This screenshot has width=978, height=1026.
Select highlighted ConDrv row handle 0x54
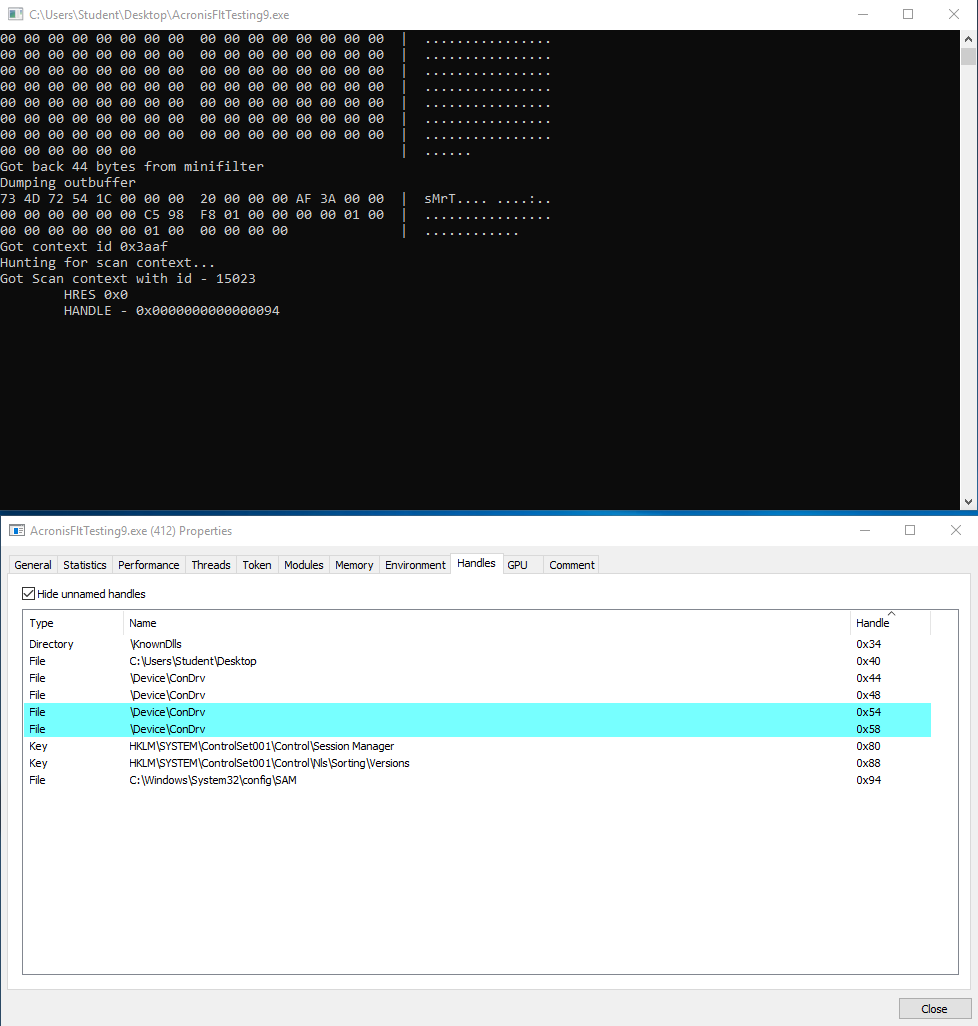[478, 712]
